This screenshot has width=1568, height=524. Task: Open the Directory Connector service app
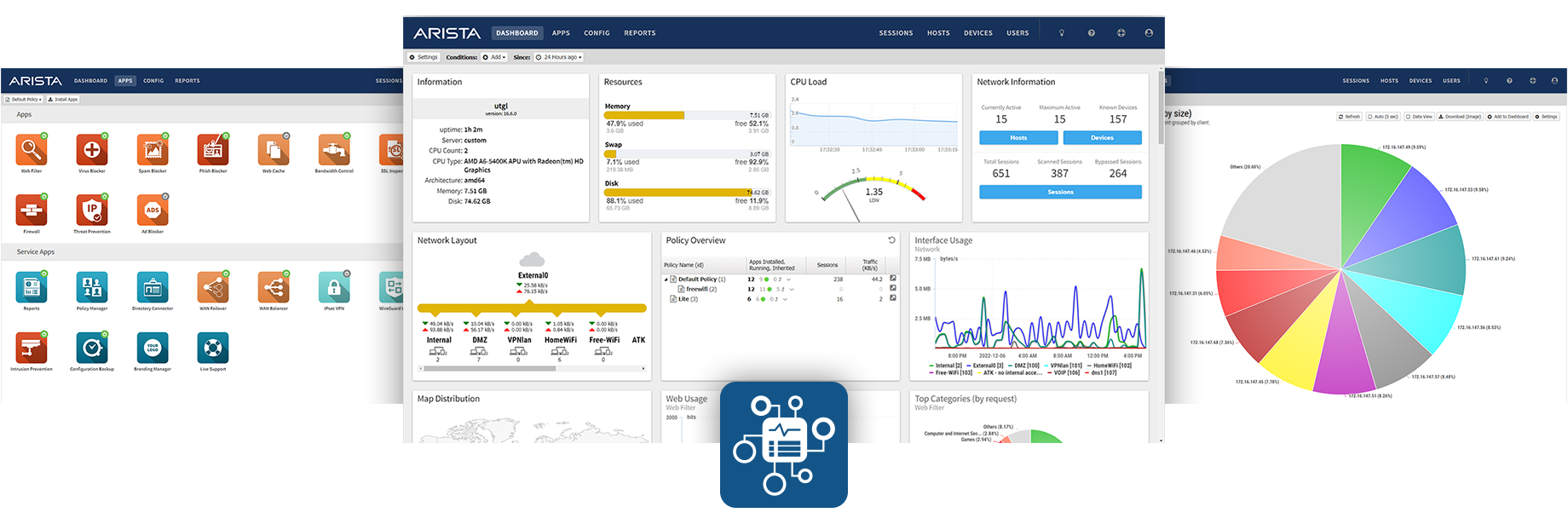coord(153,287)
